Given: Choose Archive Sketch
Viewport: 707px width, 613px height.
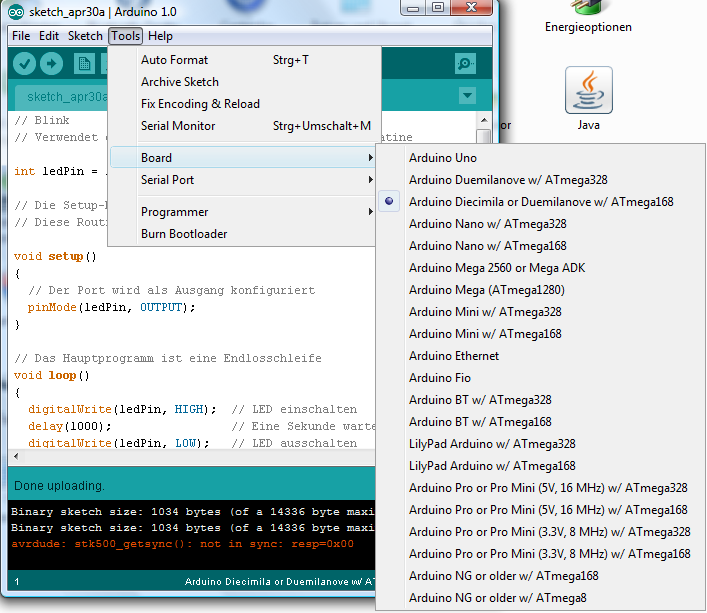Looking at the screenshot, I should pos(242,82).
